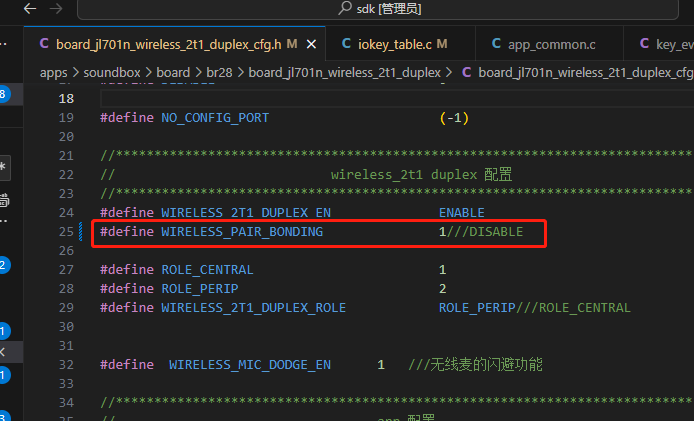Open the sdk command center search box

point(378,9)
